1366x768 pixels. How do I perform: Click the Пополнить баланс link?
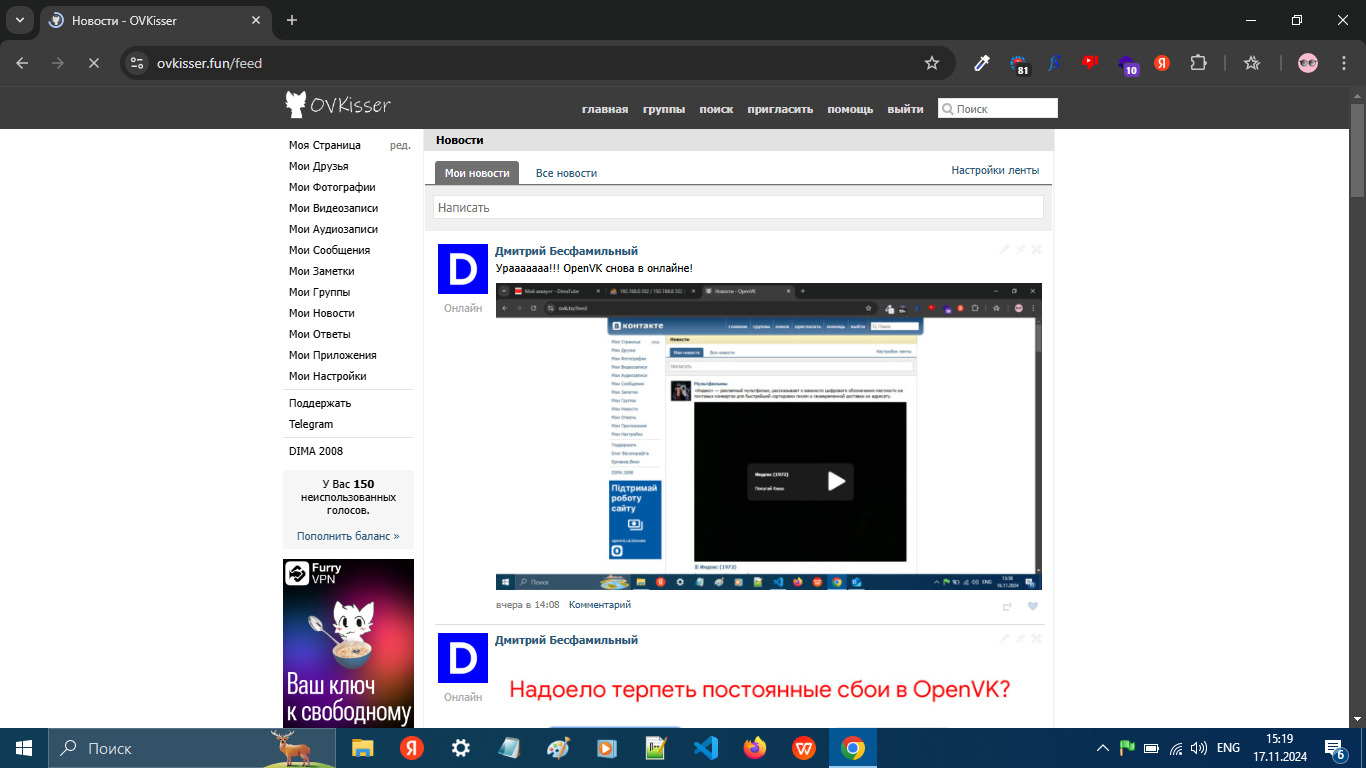click(347, 536)
